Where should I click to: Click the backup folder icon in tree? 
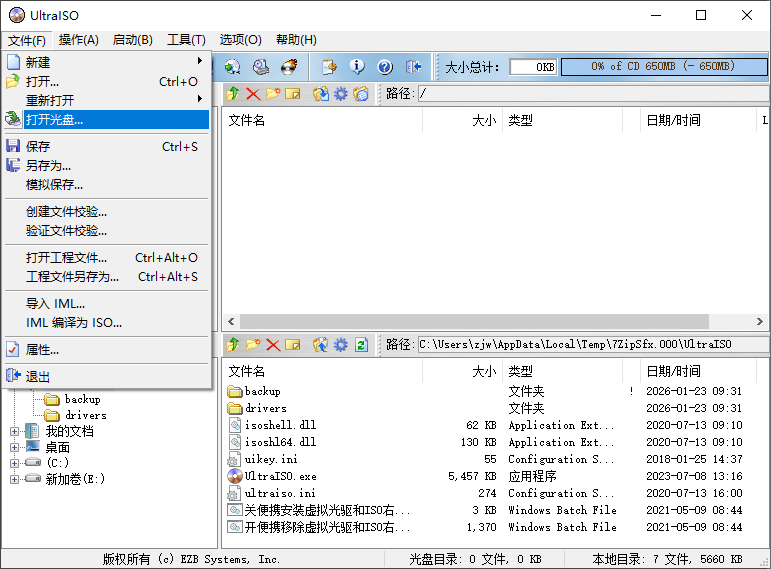(52, 399)
